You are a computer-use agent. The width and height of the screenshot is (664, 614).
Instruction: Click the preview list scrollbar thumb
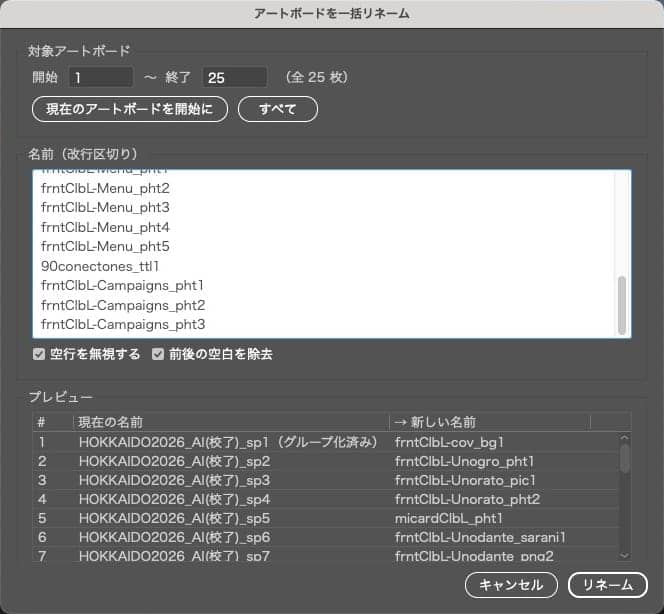point(624,458)
